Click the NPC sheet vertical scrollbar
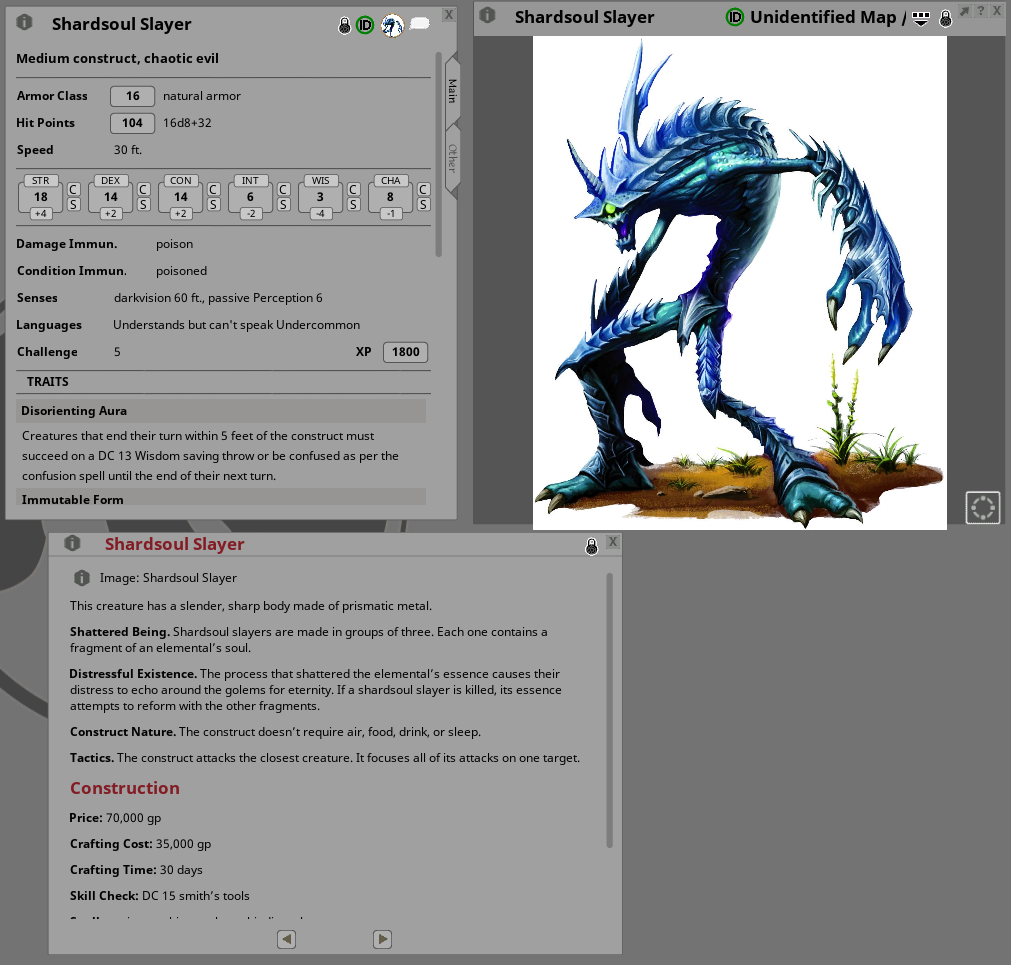The image size is (1011, 965). click(x=438, y=155)
